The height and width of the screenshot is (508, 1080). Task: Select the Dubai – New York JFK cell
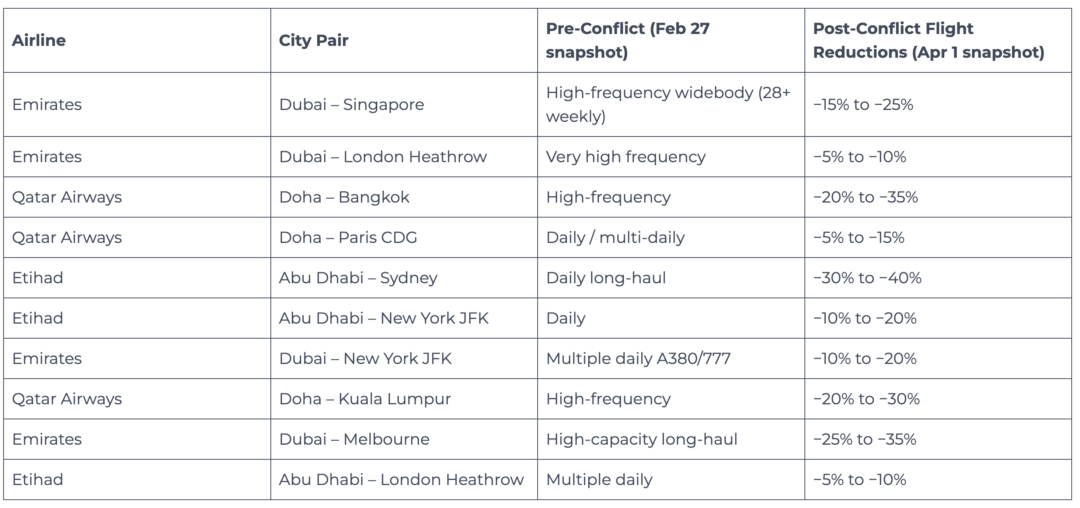365,358
